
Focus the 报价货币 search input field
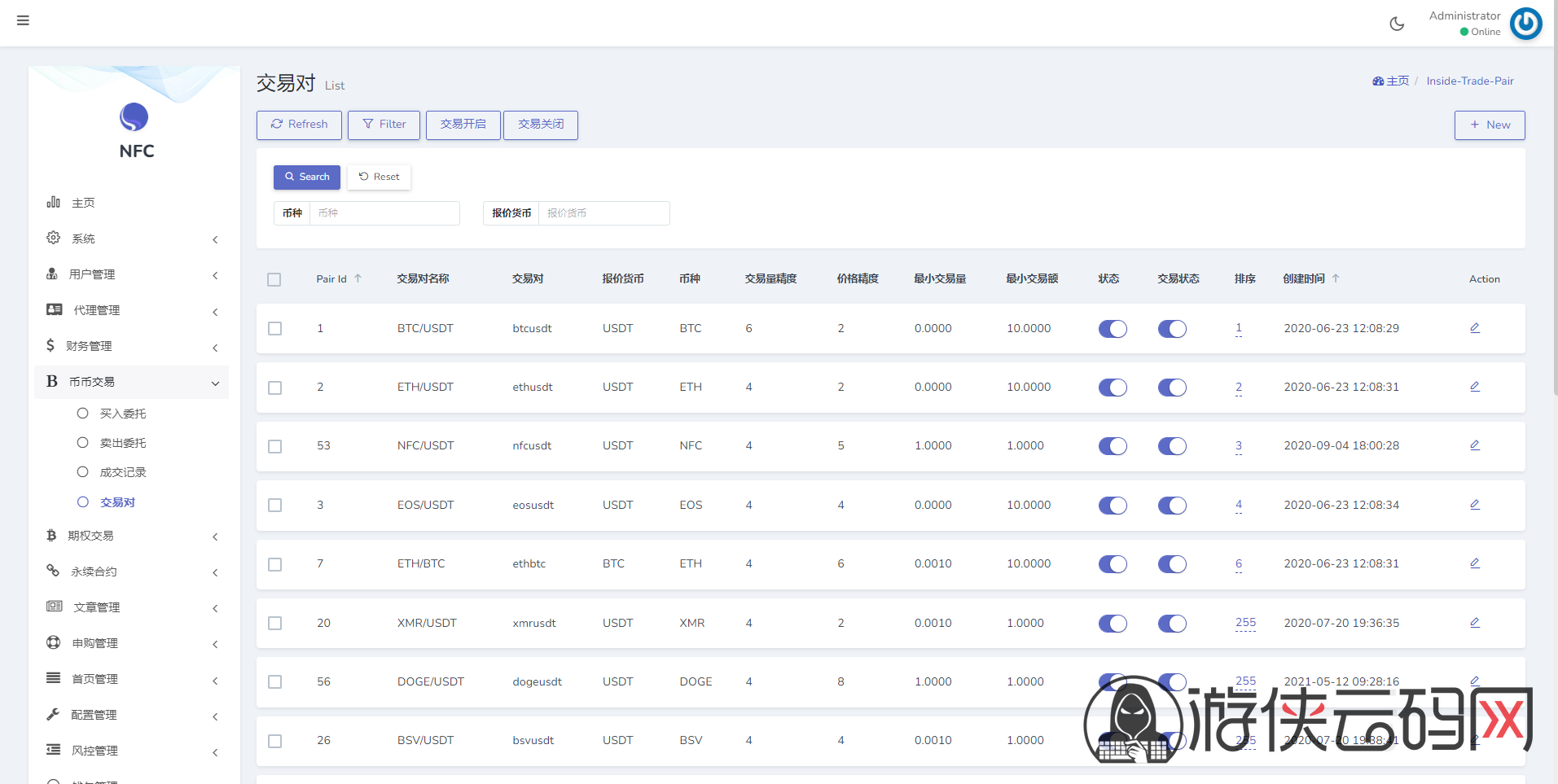pyautogui.click(x=603, y=213)
